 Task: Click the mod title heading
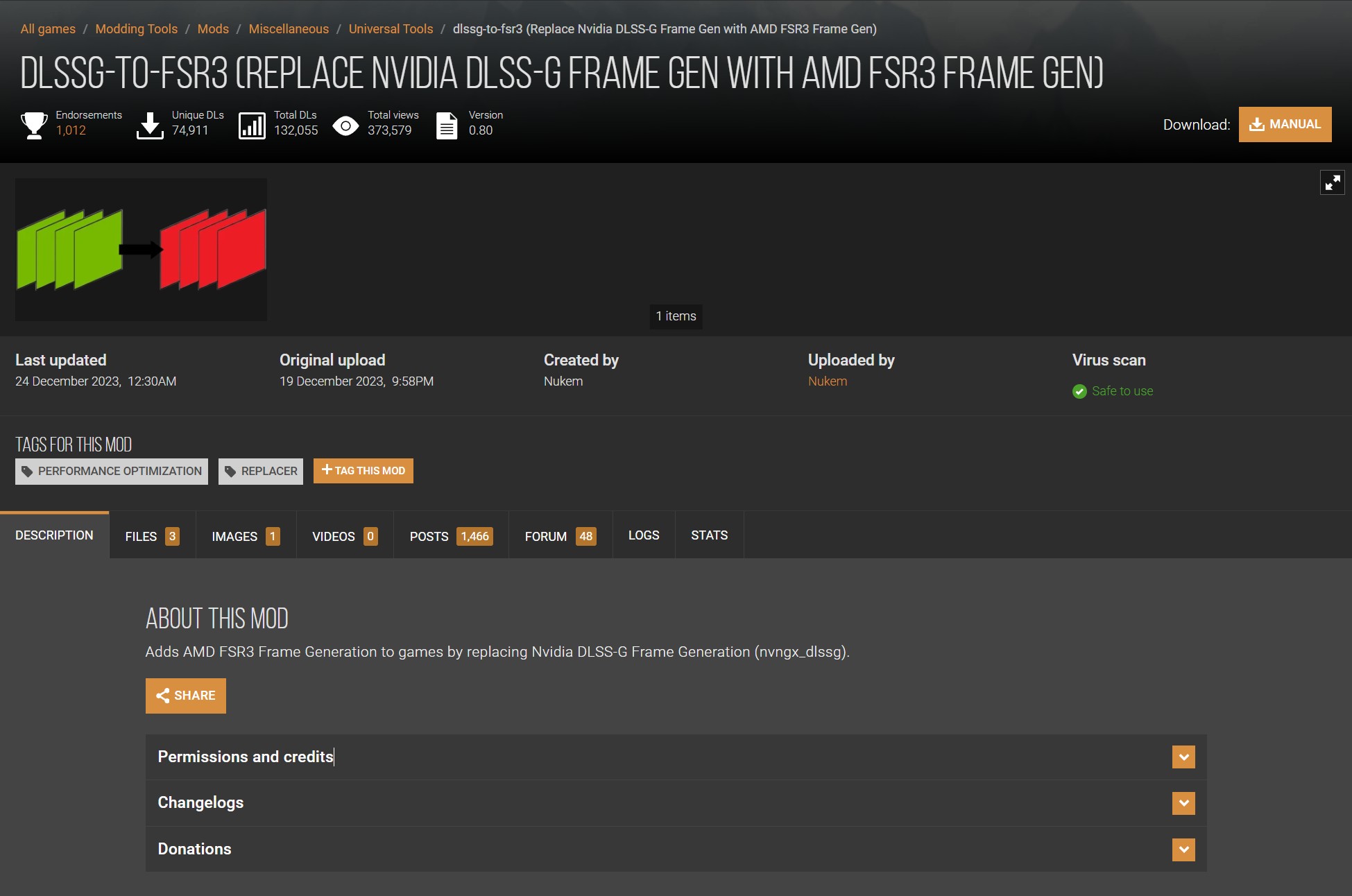pos(562,74)
